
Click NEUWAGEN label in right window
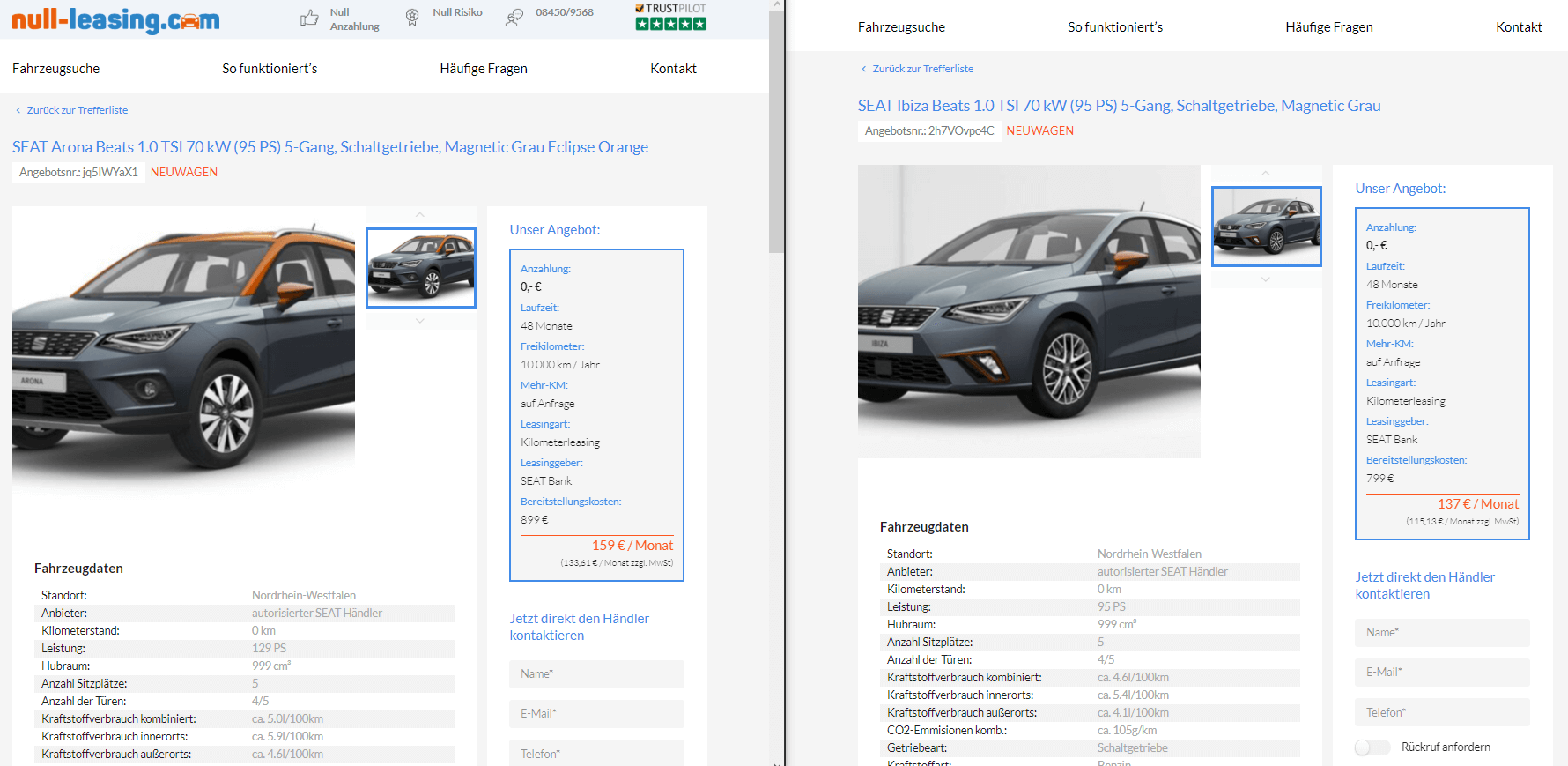point(1040,130)
